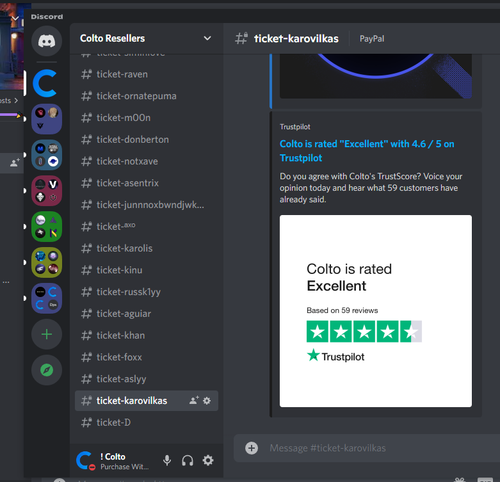Image resolution: width=500 pixels, height=482 pixels.
Task: Deafen with the headphones icon
Action: coord(187,460)
